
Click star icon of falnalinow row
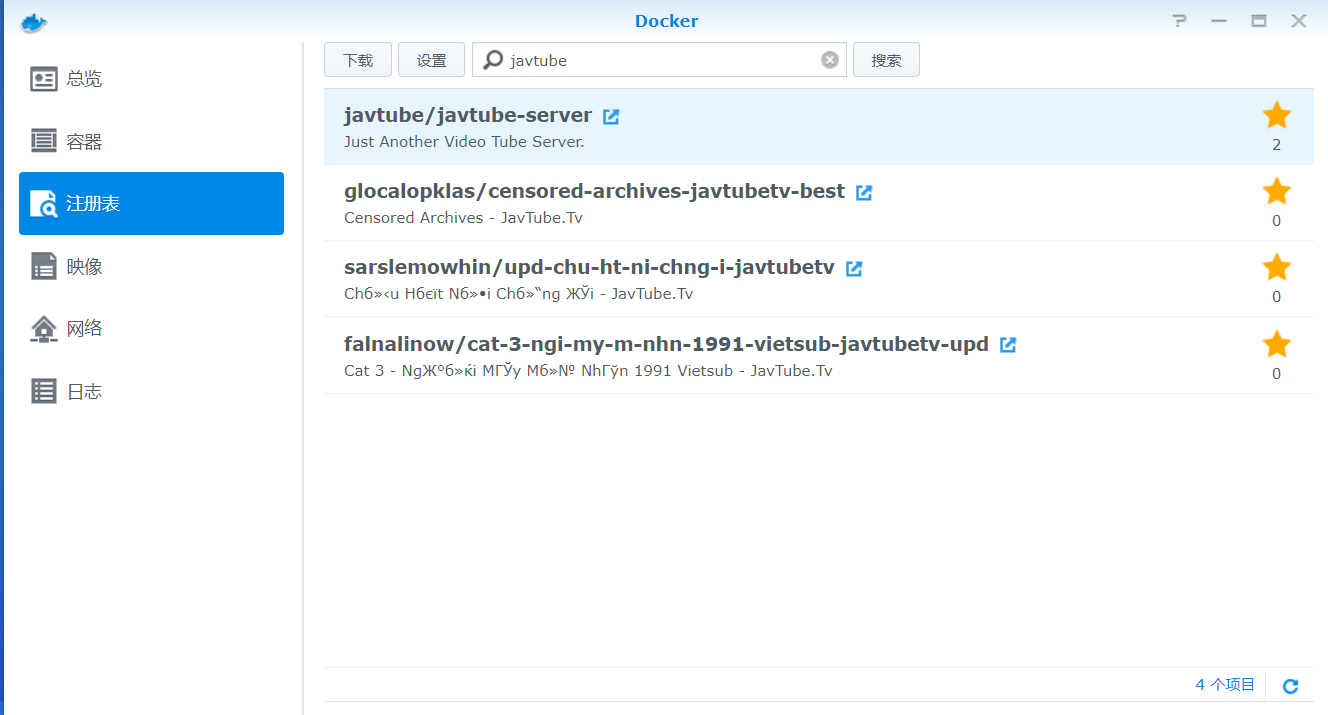1276,345
